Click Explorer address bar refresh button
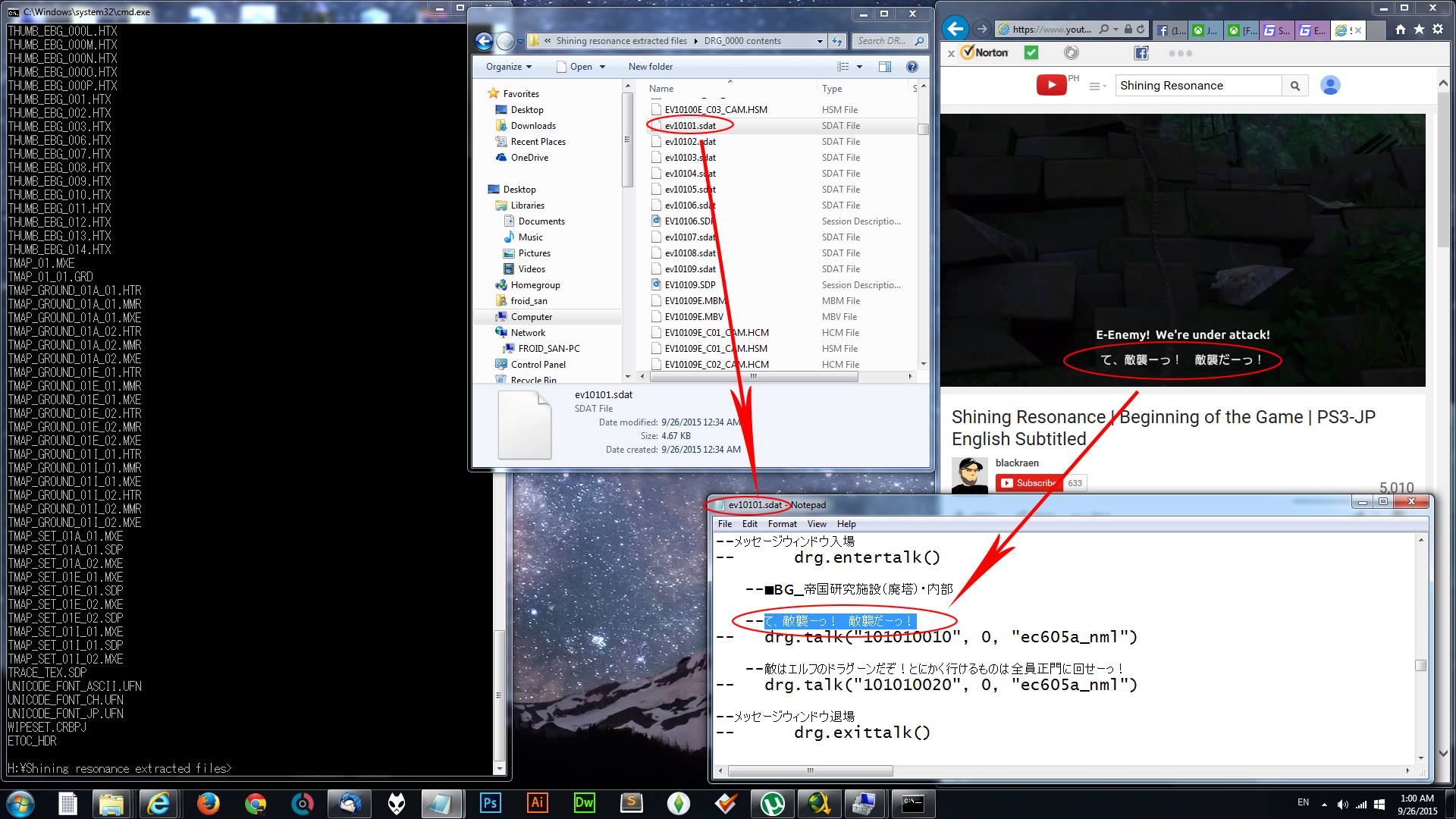The image size is (1456, 819). pos(837,41)
